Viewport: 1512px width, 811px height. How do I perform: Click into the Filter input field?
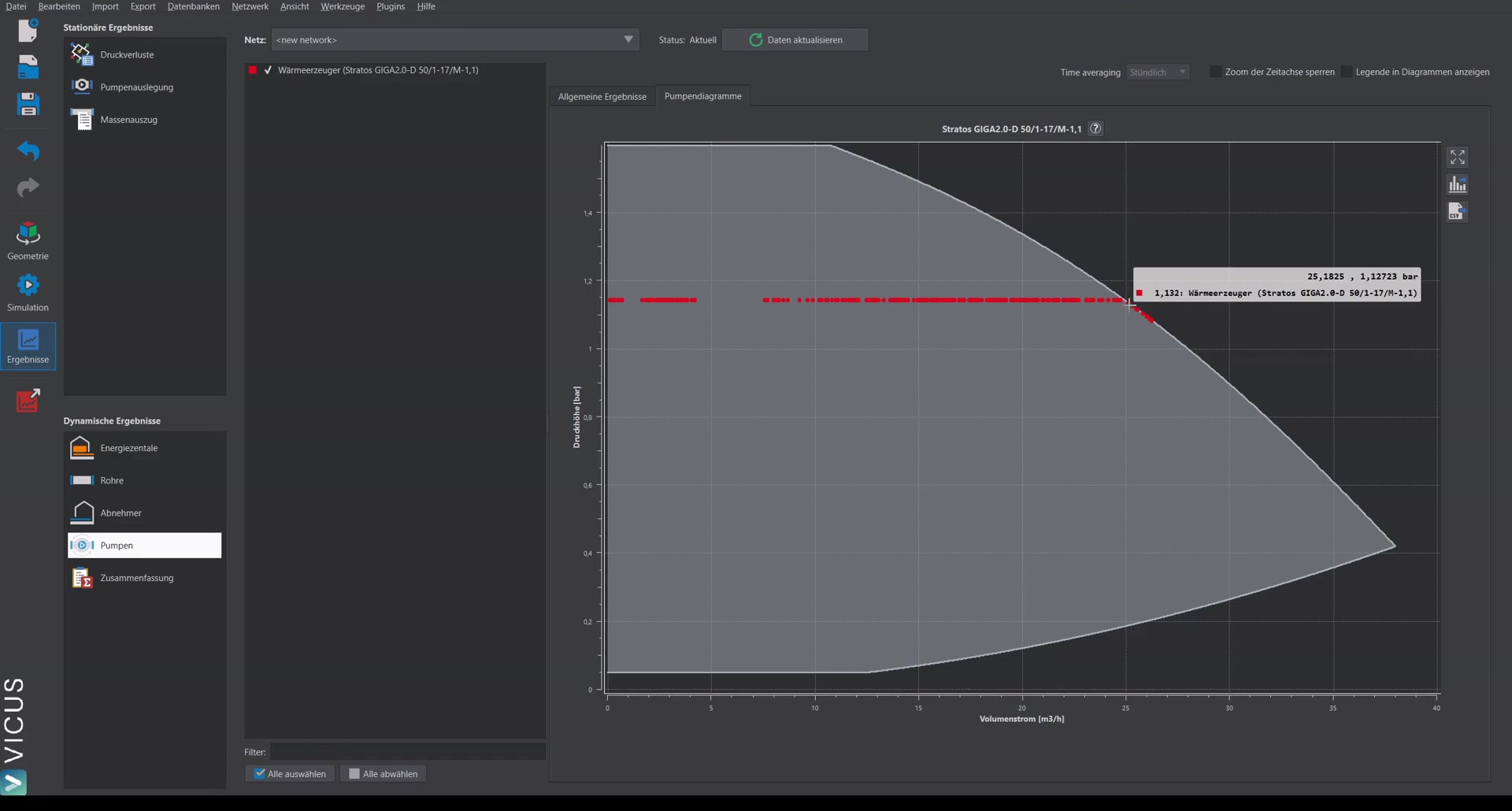pyautogui.click(x=407, y=752)
